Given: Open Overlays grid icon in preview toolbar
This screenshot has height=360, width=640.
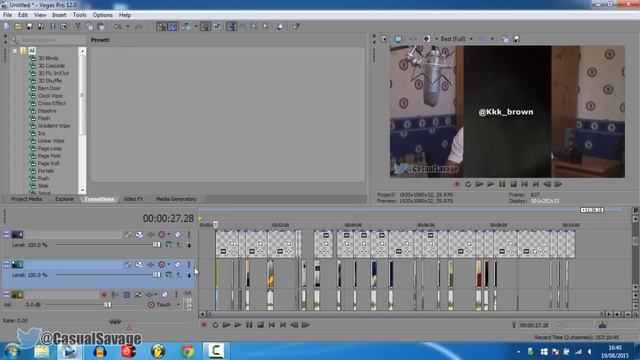Looking at the screenshot, I should [x=482, y=39].
